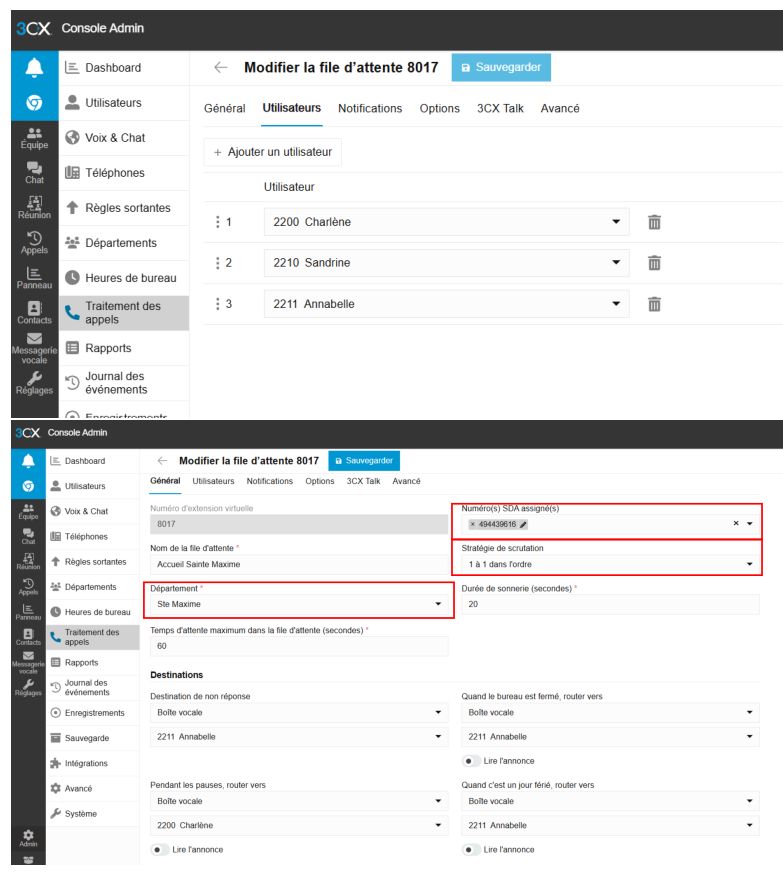Click Ajouter un utilisateur button

(273, 152)
